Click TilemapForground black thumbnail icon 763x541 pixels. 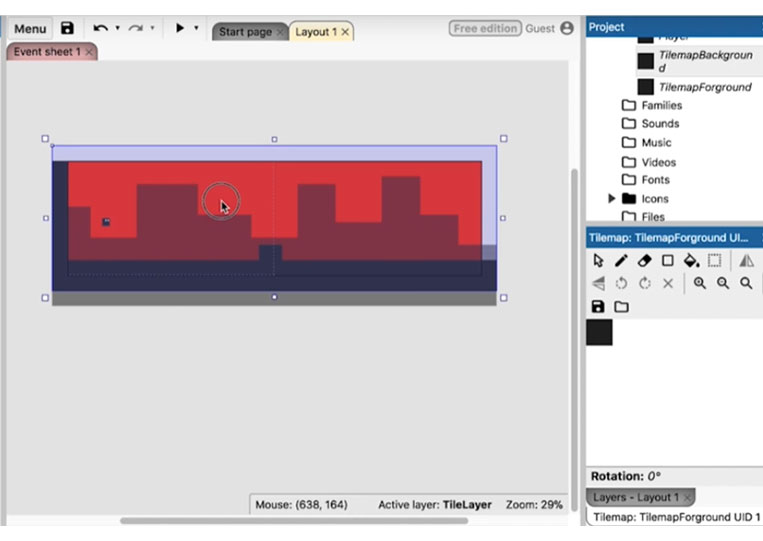coord(646,87)
